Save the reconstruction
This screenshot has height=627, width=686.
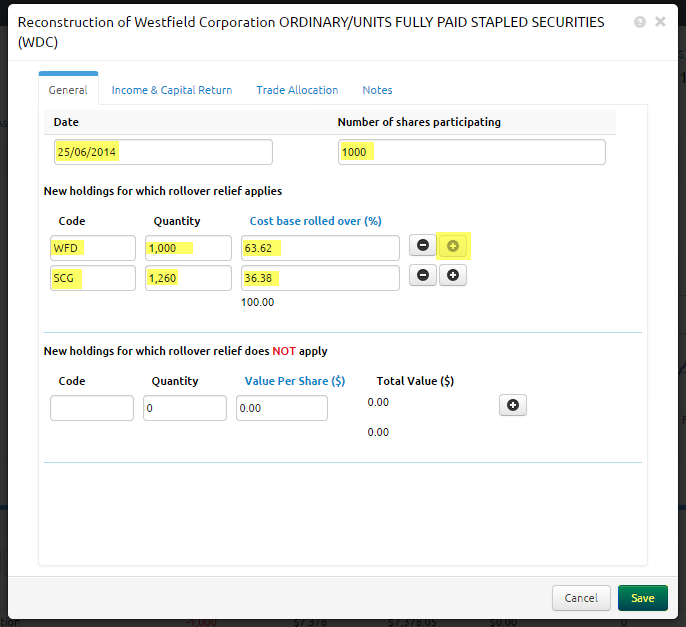[x=643, y=598]
